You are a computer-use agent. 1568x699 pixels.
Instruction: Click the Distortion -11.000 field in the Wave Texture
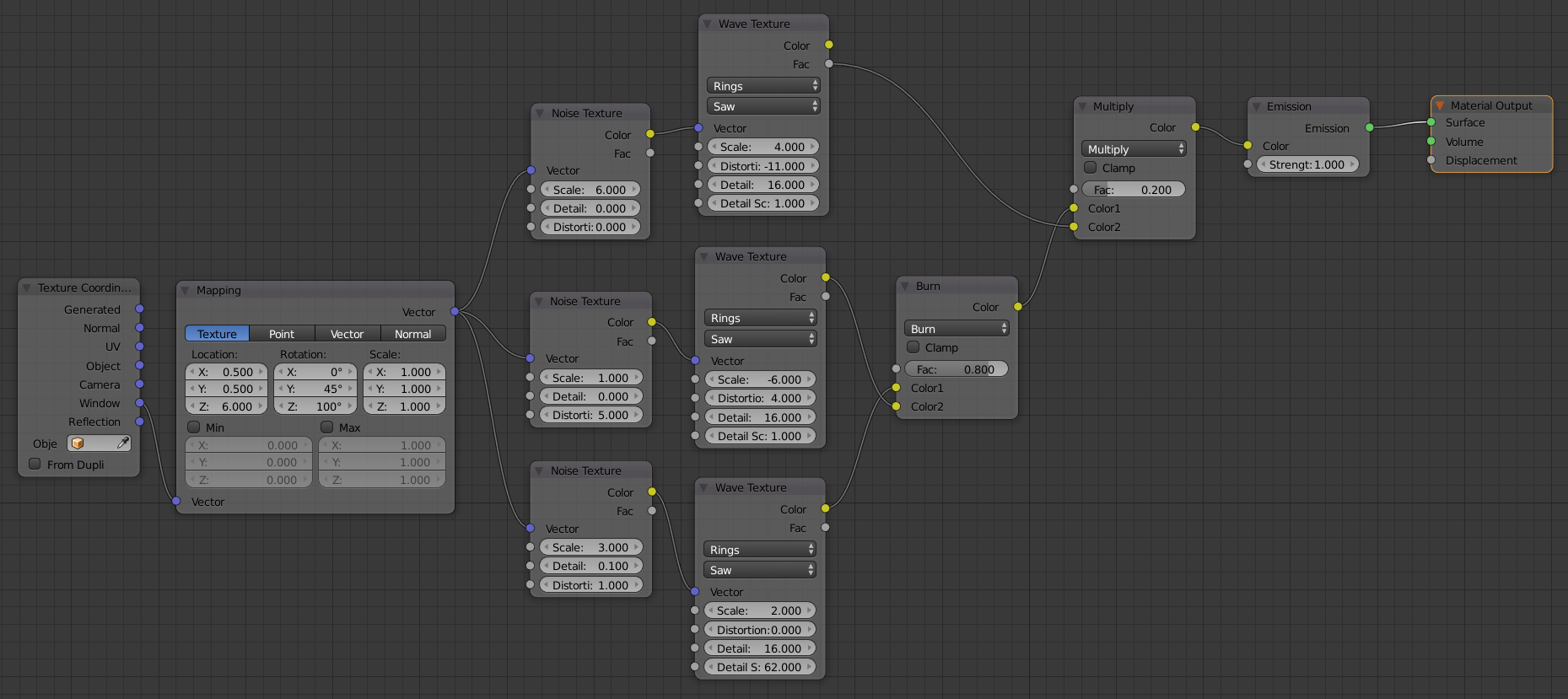(762, 166)
